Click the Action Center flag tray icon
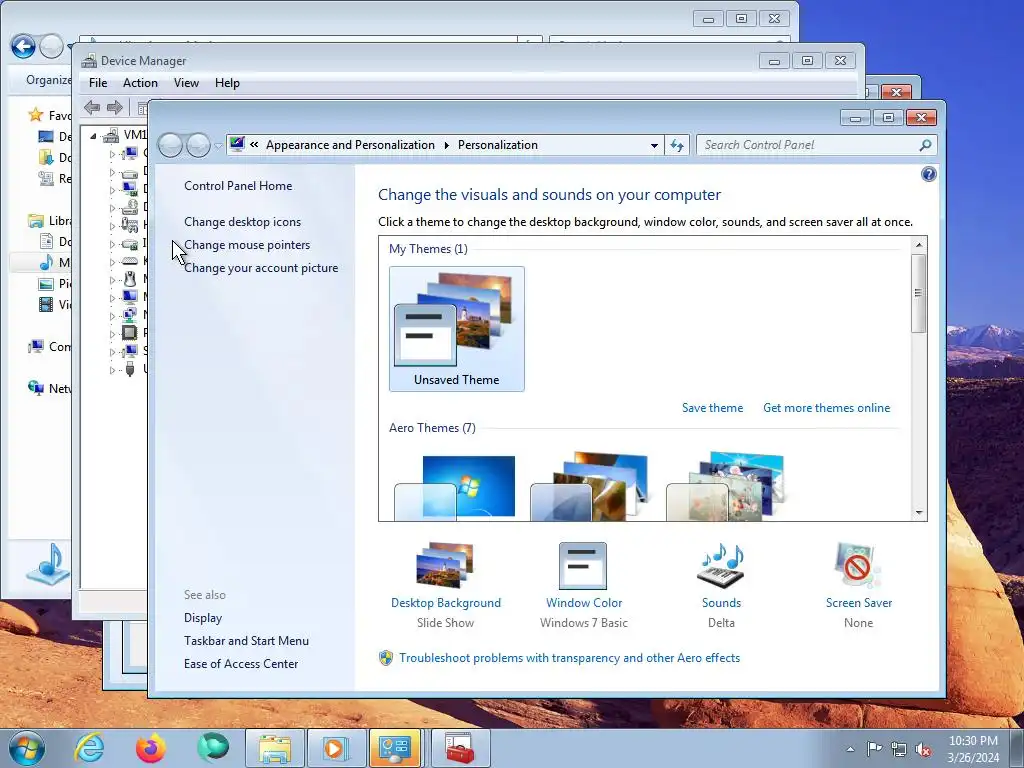Image resolution: width=1024 pixels, height=768 pixels. (874, 749)
